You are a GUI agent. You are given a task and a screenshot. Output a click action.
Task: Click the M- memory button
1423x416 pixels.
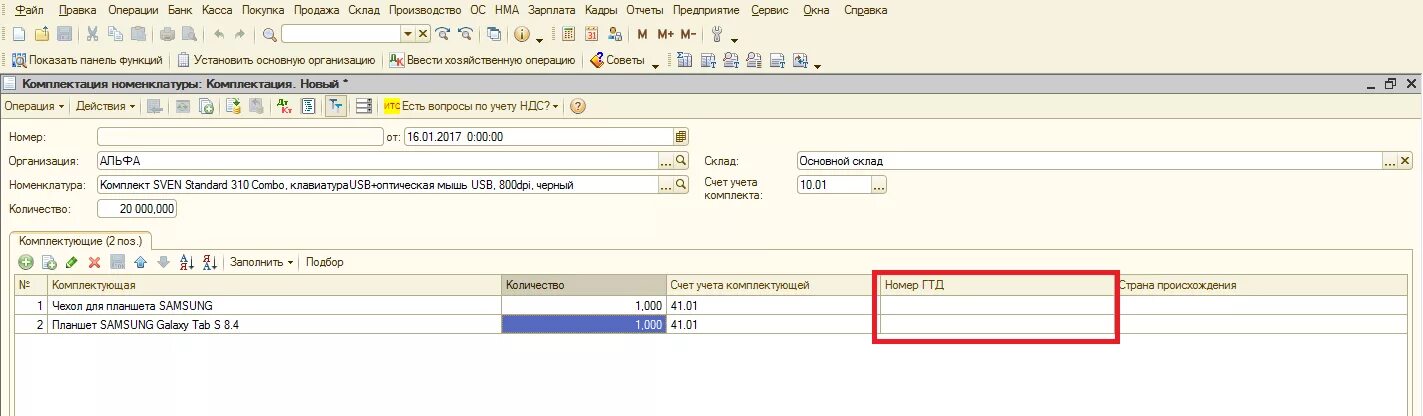coord(688,34)
